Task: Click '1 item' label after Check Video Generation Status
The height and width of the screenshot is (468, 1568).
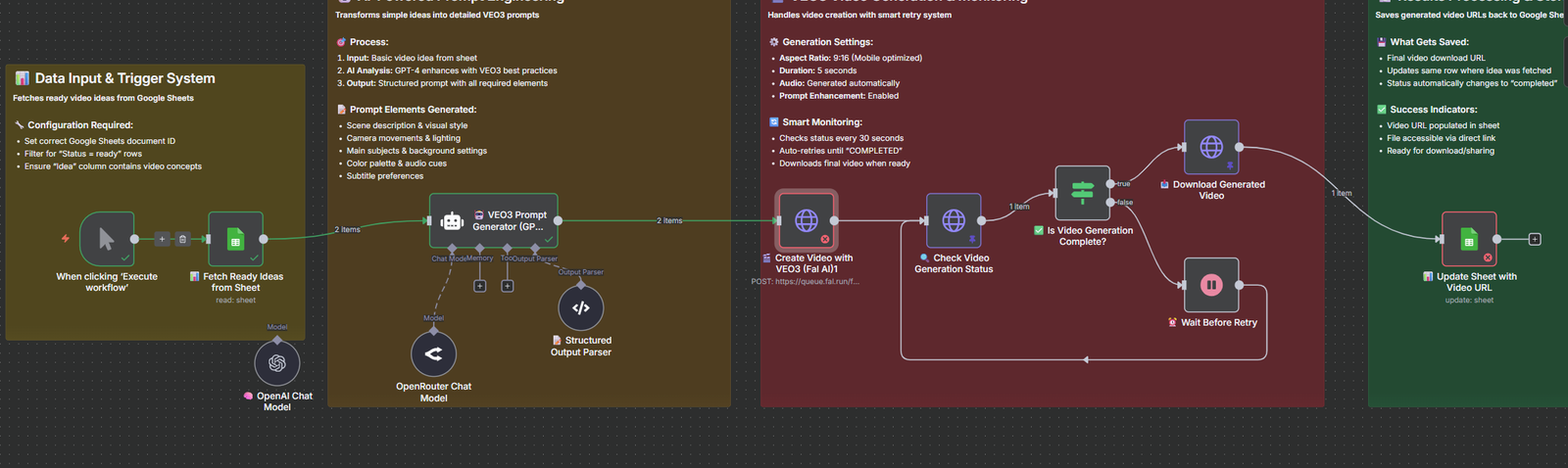Action: (1019, 207)
